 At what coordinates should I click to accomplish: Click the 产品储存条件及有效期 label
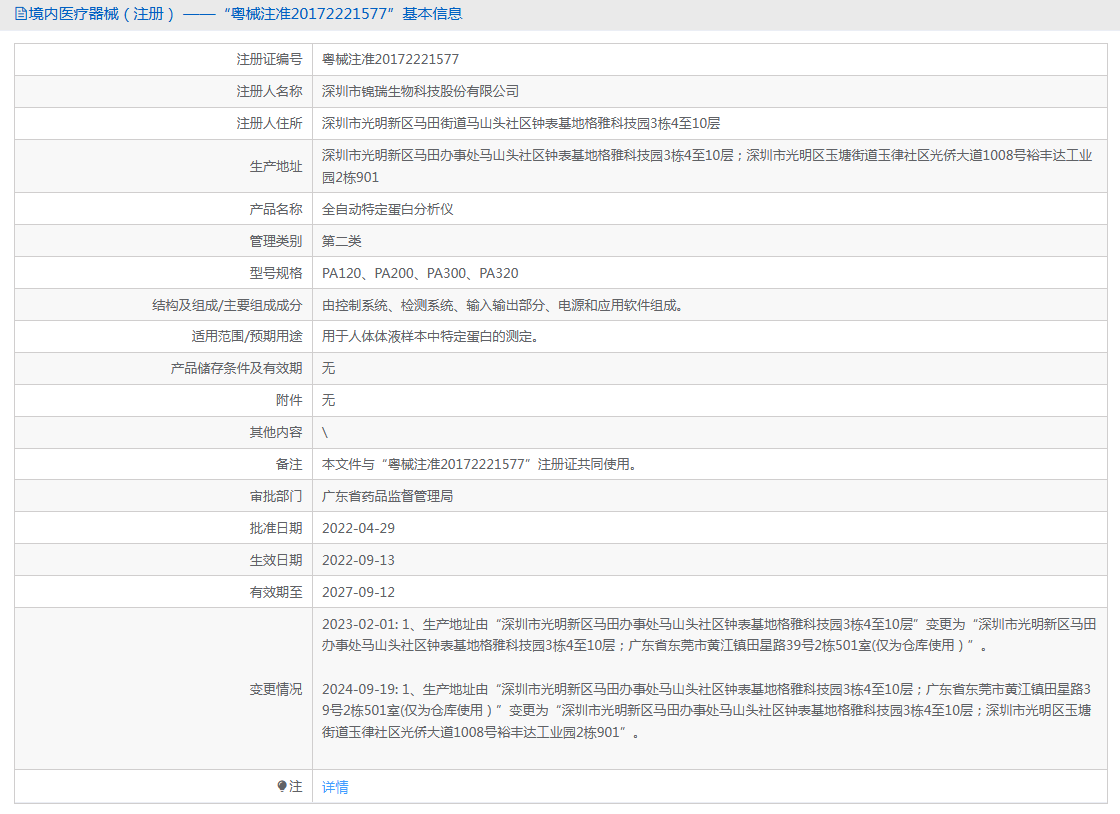tap(236, 368)
